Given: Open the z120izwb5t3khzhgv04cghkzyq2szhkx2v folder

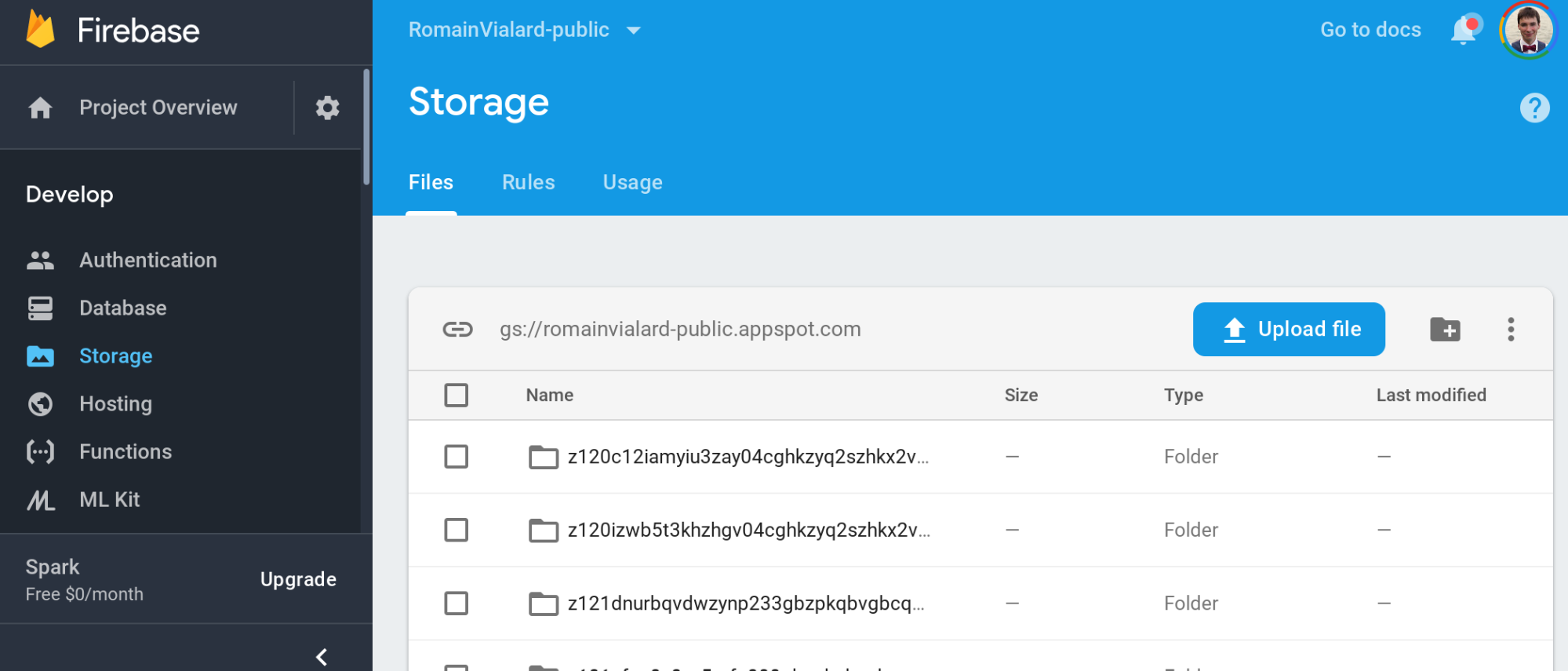Looking at the screenshot, I should (x=748, y=531).
